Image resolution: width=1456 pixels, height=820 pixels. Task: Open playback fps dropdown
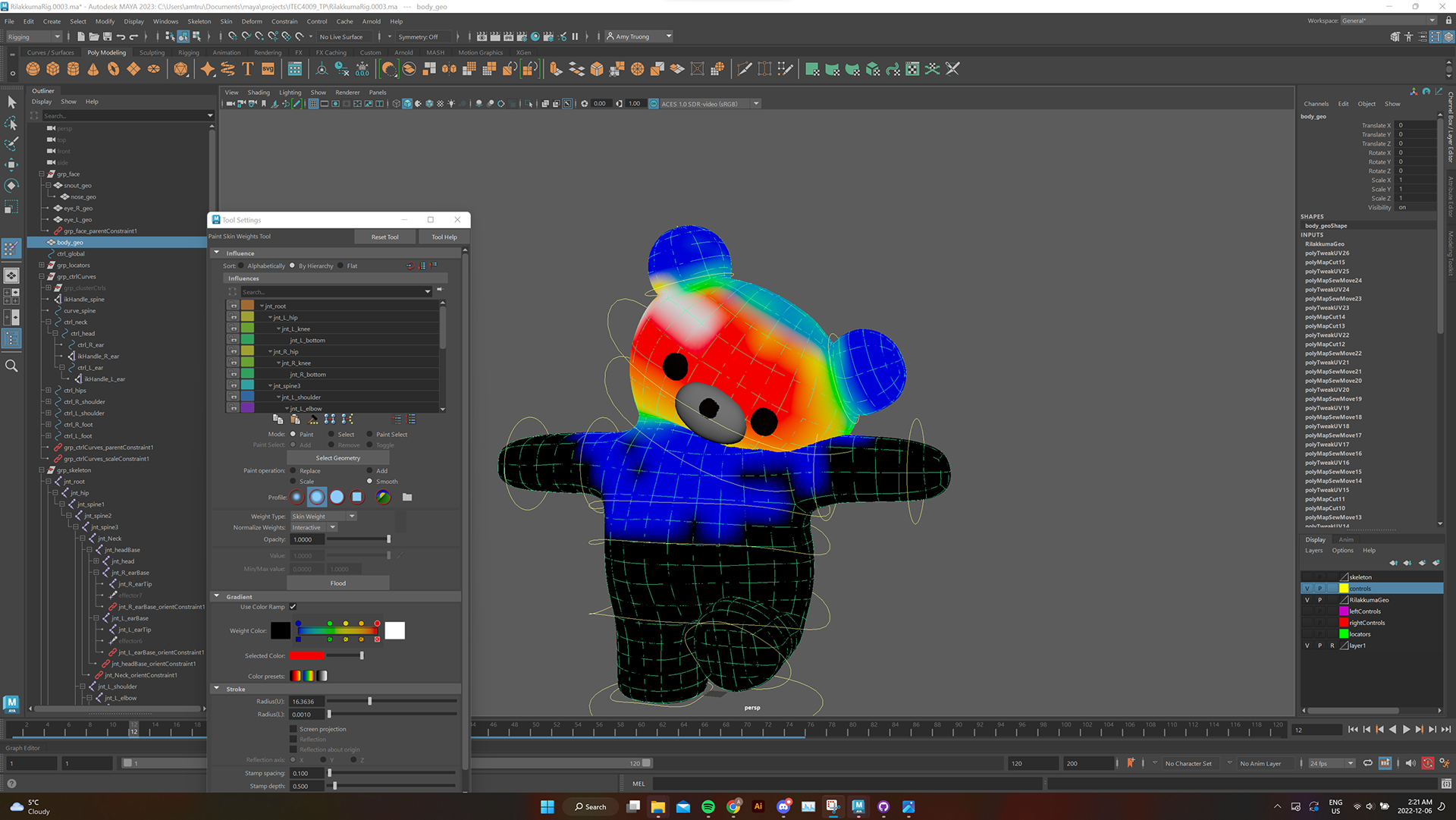[1332, 763]
